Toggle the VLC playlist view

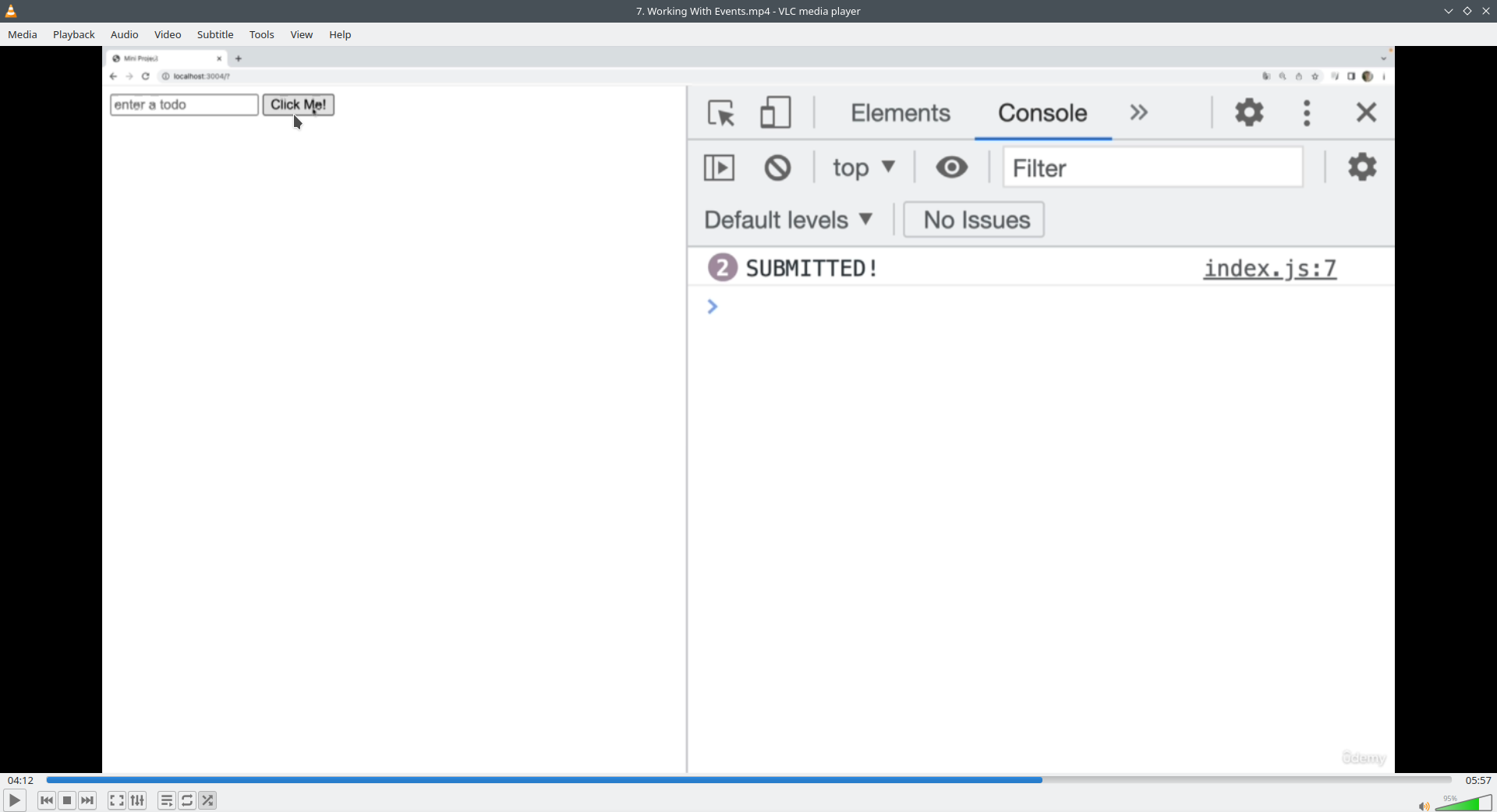coord(167,800)
